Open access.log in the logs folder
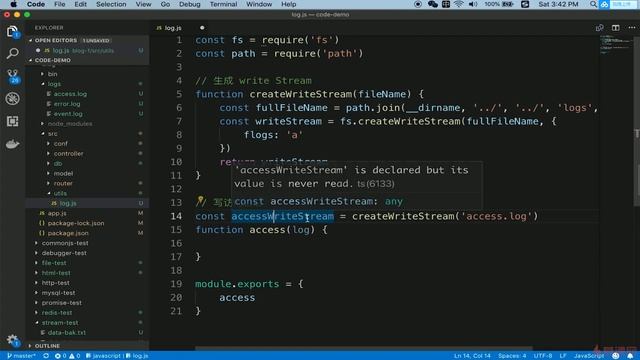Viewport: 640px width, 360px height. [x=70, y=94]
